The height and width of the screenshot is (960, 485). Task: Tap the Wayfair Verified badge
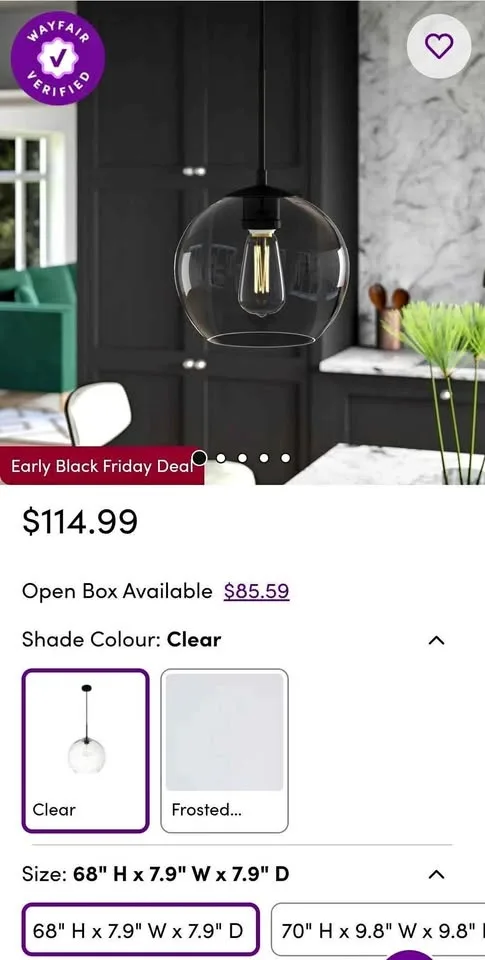point(58,58)
